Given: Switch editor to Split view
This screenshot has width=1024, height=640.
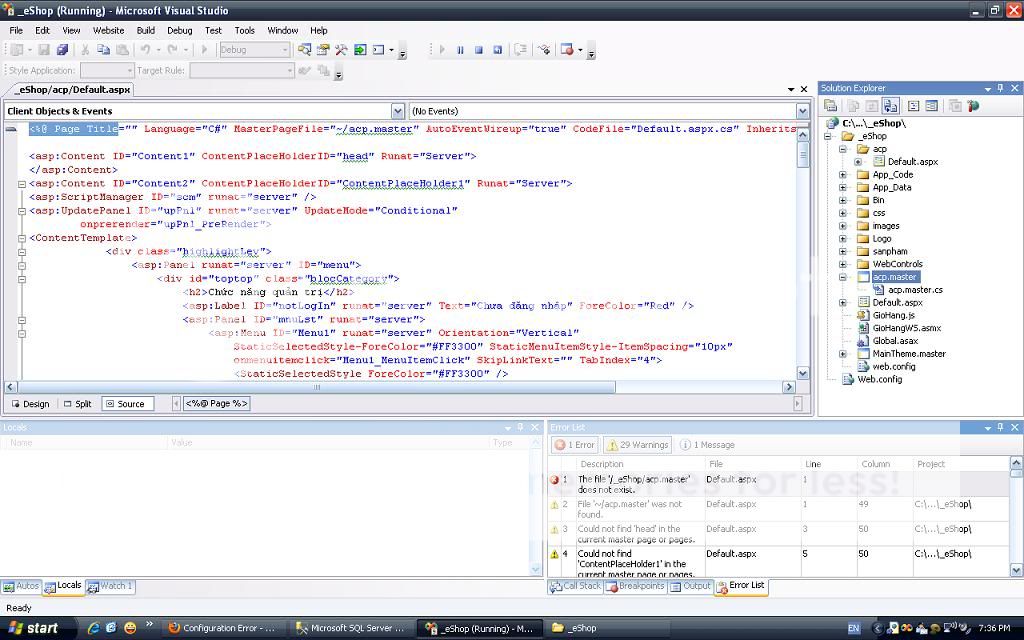Looking at the screenshot, I should [x=78, y=404].
